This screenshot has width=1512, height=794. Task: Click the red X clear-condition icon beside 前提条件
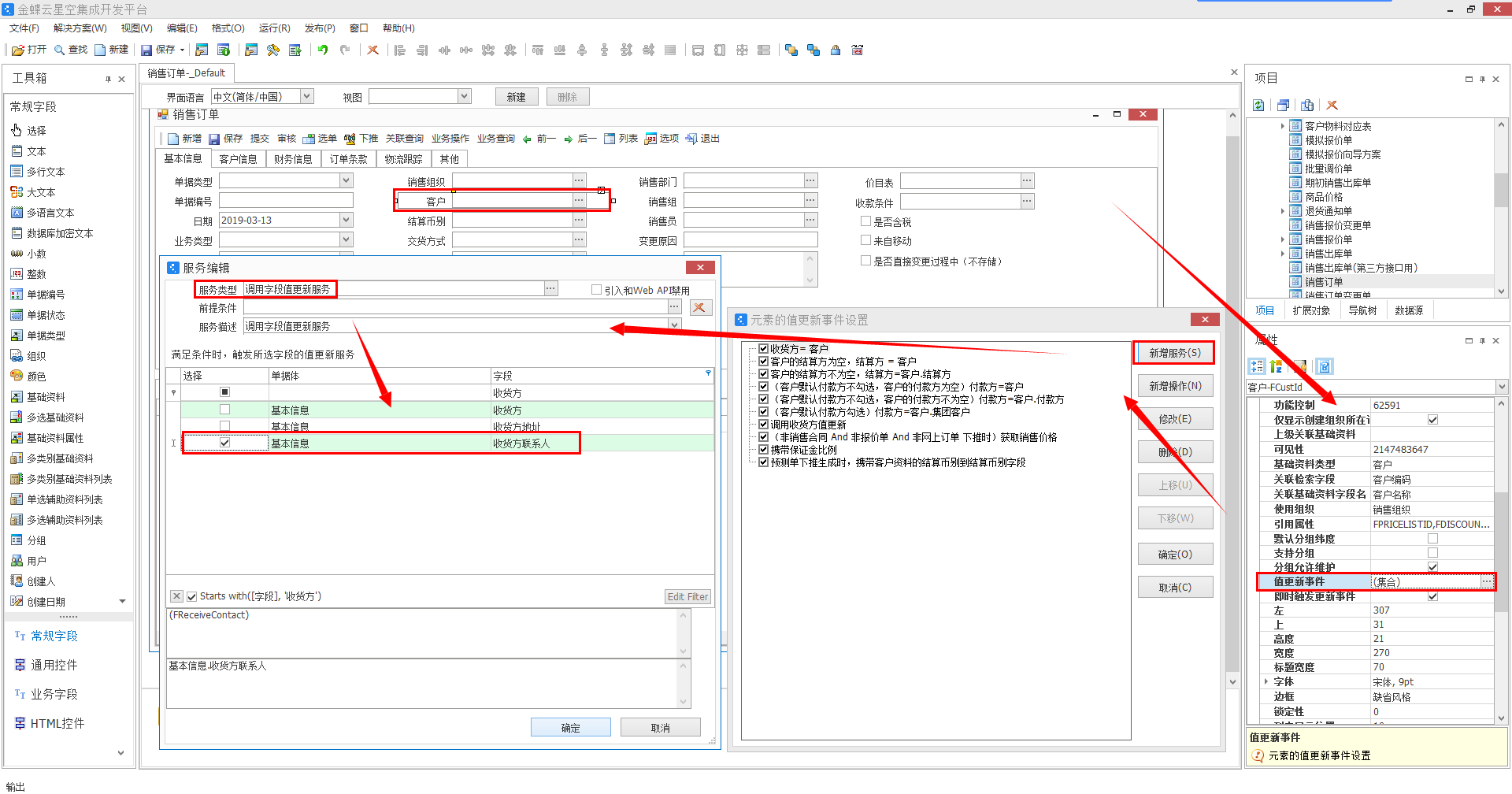pos(699,307)
